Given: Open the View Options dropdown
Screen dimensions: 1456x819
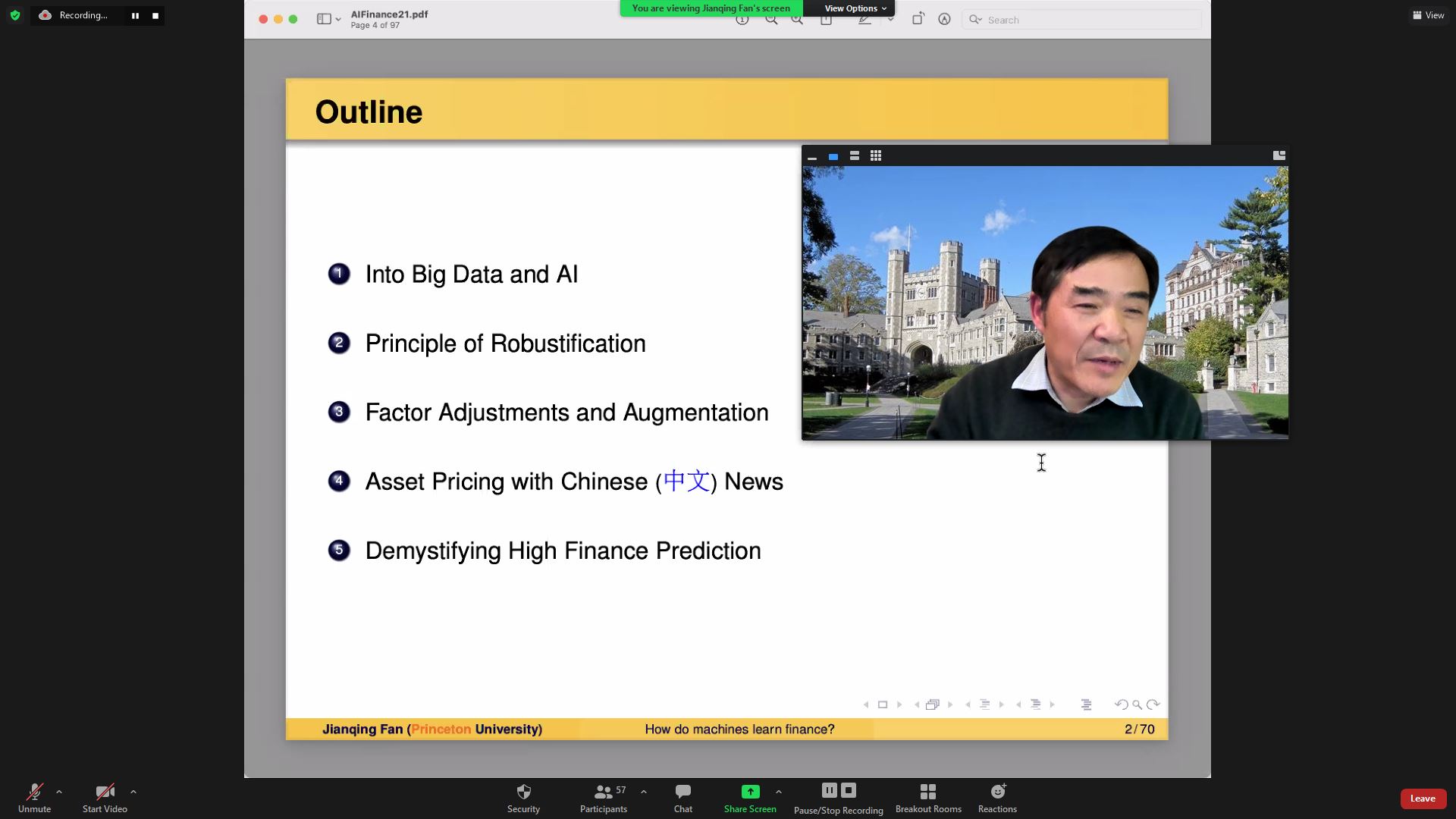Looking at the screenshot, I should coord(855,8).
